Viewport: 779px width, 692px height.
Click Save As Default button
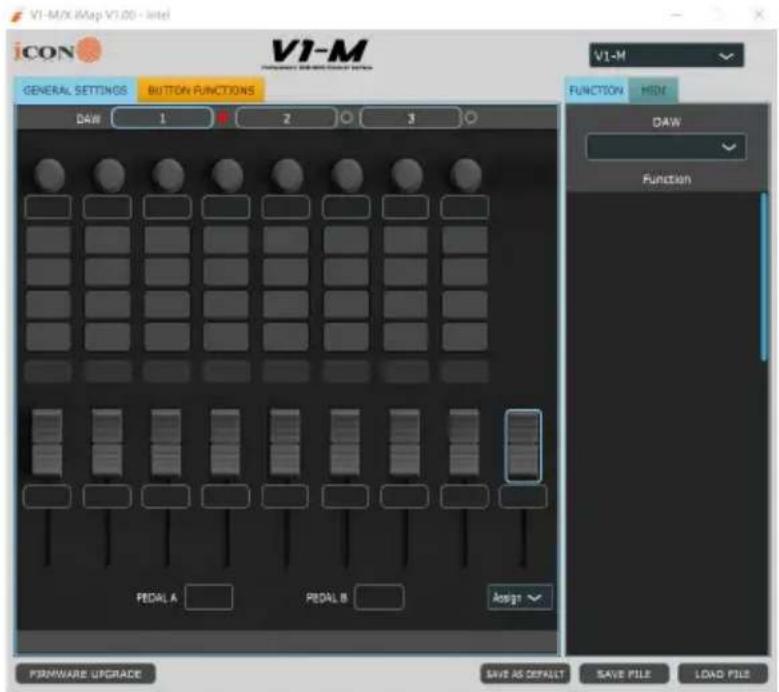click(525, 674)
